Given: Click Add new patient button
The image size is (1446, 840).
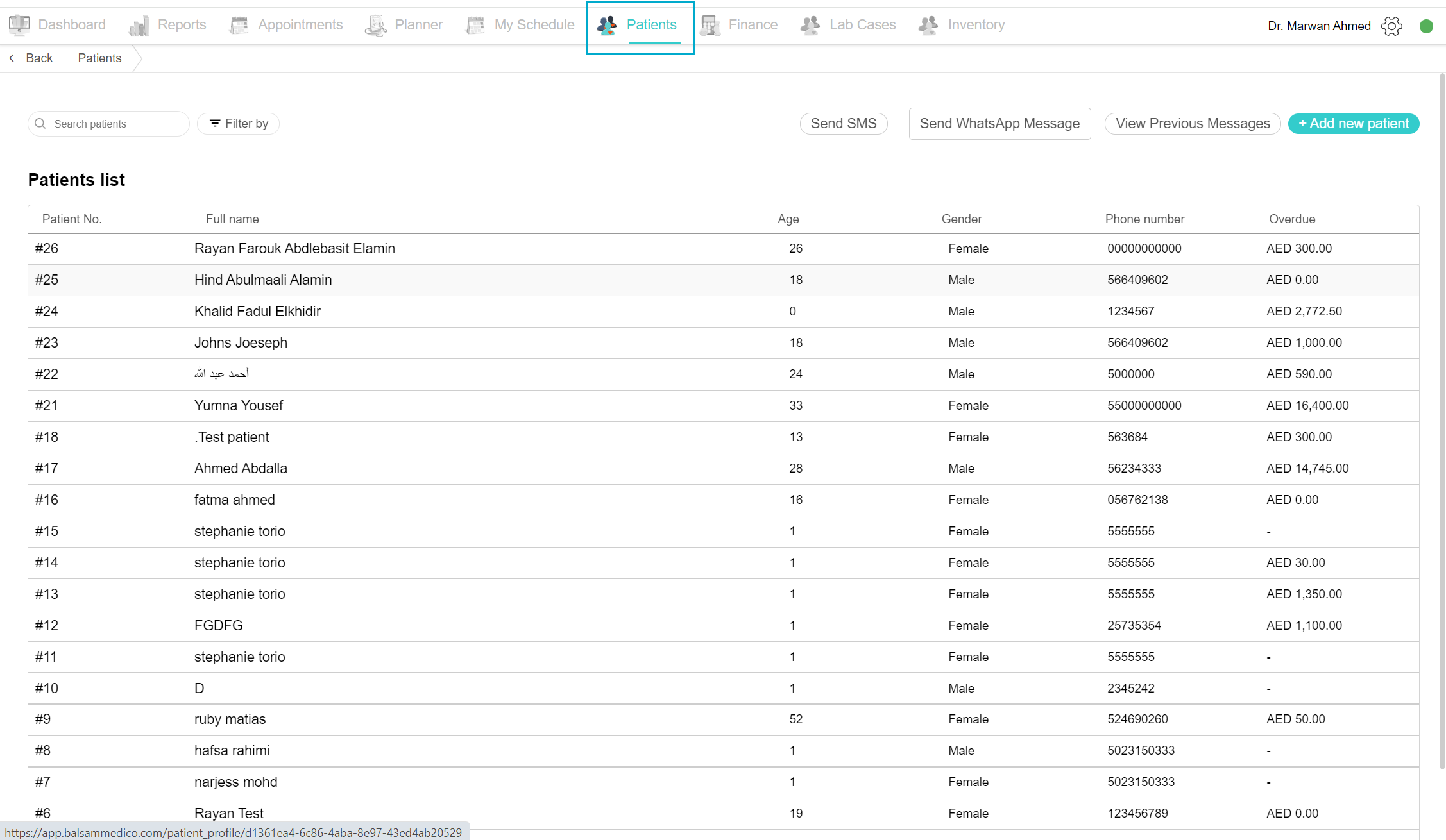Looking at the screenshot, I should tap(1354, 124).
